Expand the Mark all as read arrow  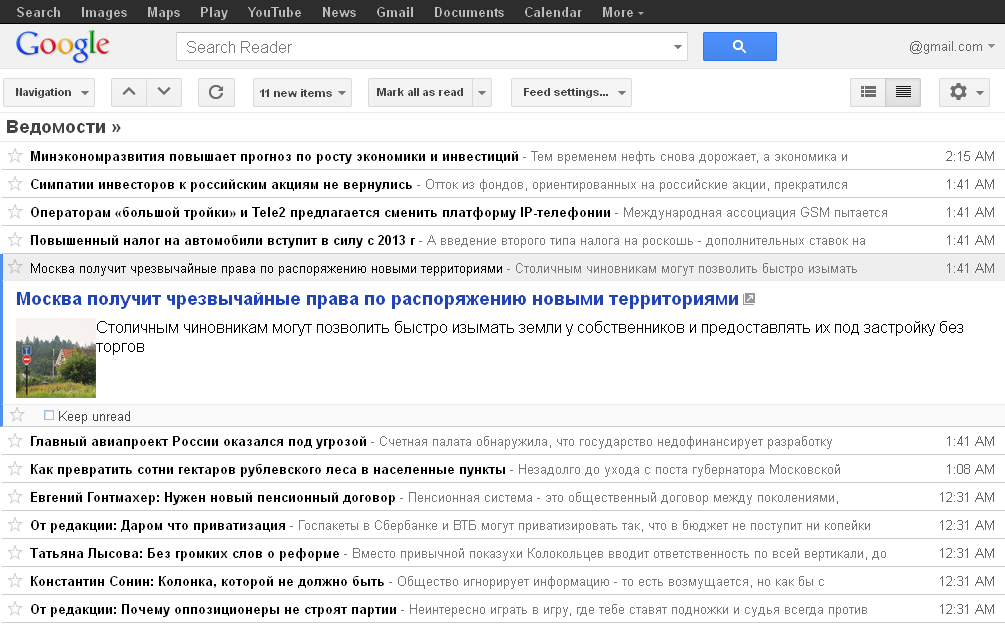(482, 92)
